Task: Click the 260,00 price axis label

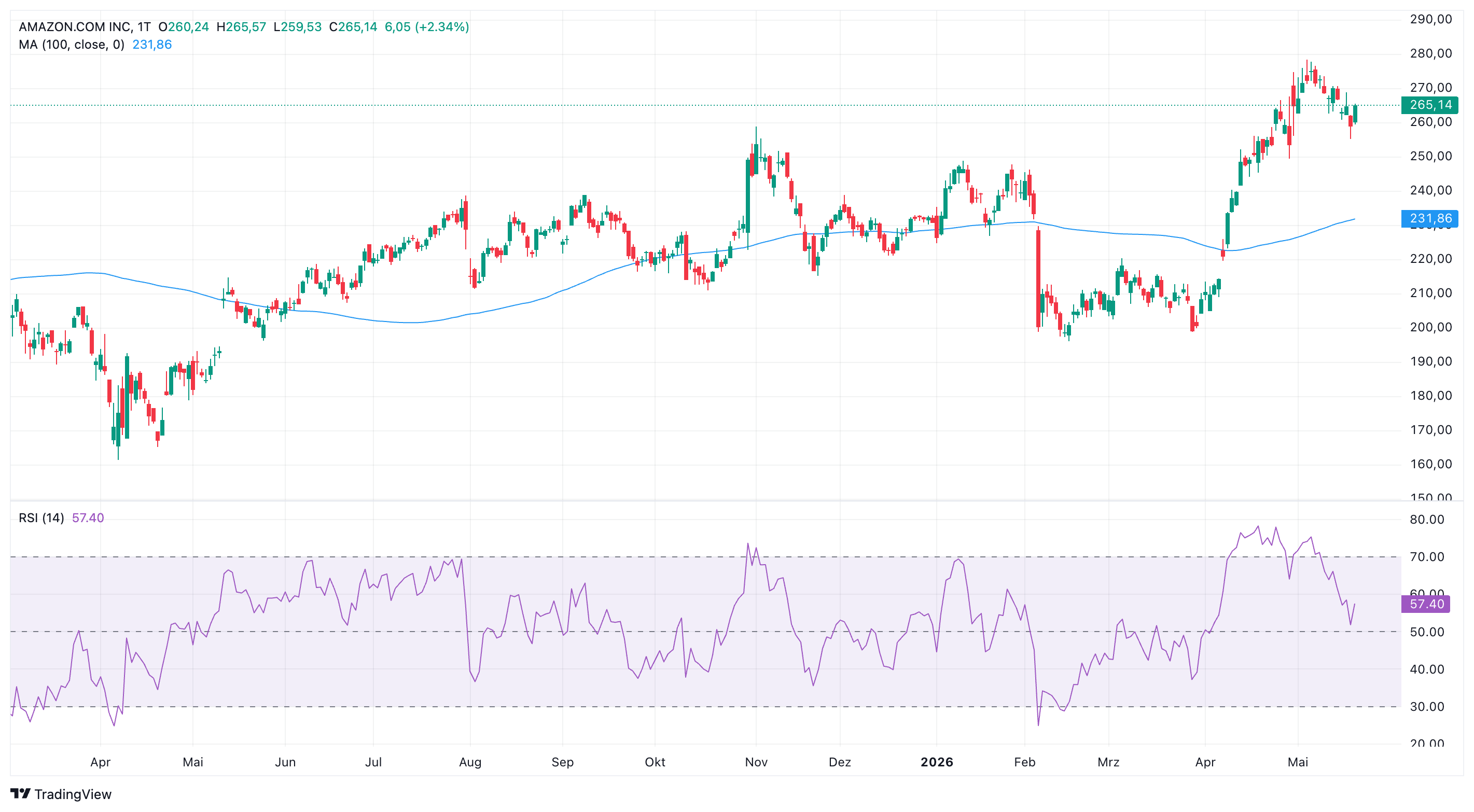Action: (x=1430, y=122)
